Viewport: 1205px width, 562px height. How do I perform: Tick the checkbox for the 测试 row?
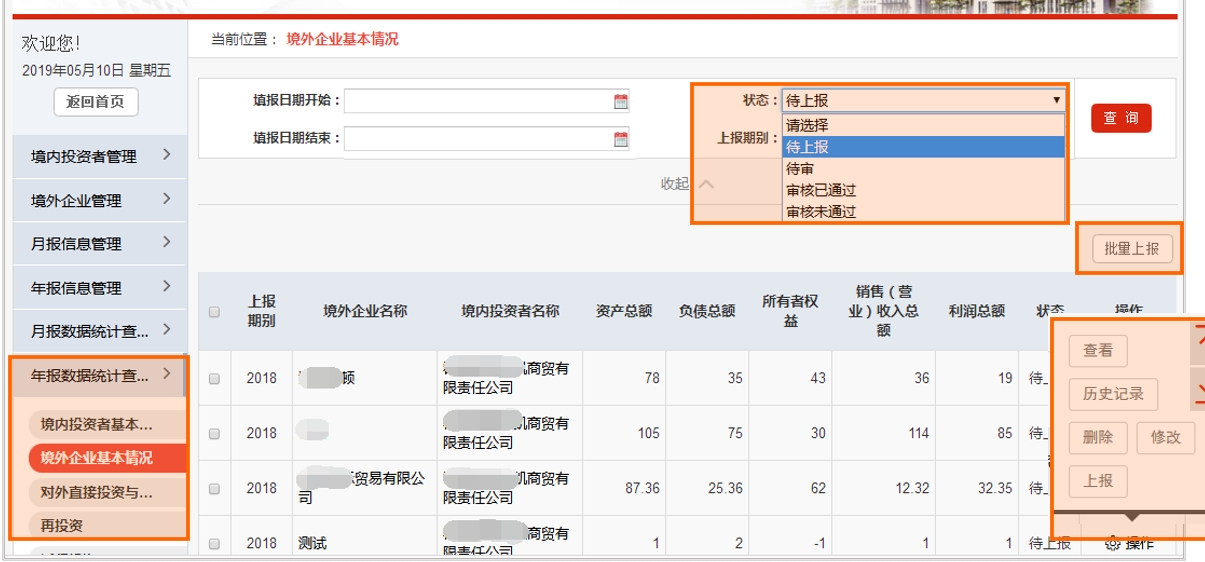(214, 544)
